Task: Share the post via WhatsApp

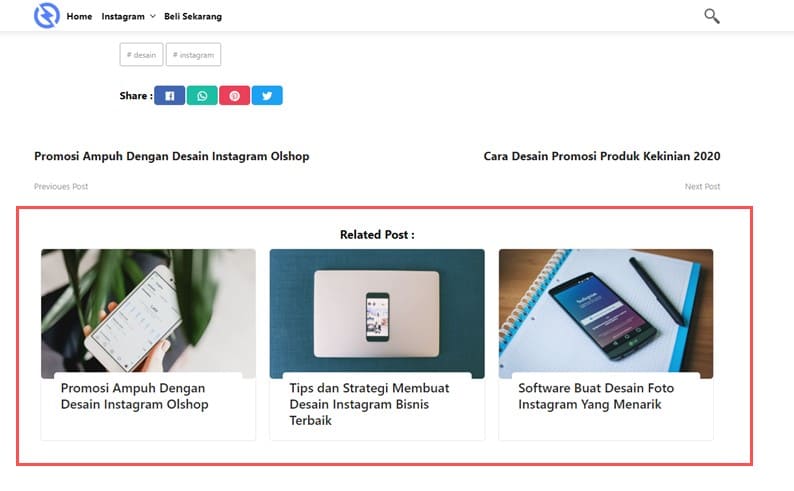Action: pos(202,96)
